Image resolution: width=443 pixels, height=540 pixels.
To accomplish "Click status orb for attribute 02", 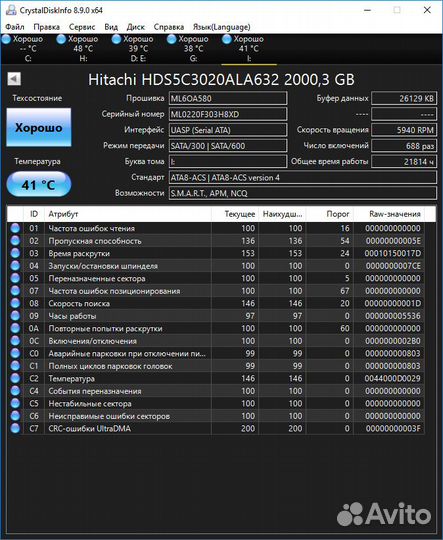I will [15, 240].
